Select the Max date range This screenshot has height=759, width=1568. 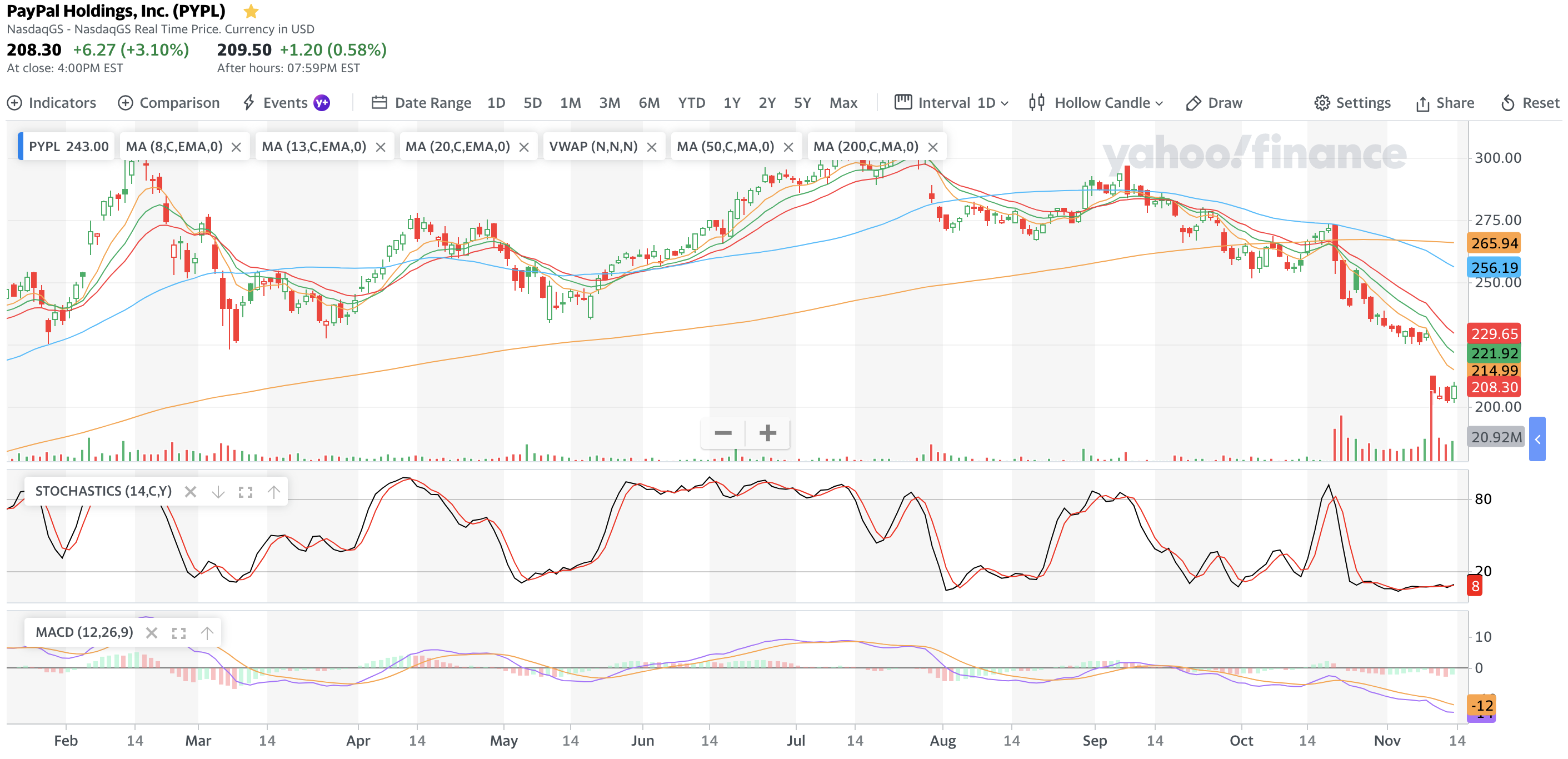point(843,103)
